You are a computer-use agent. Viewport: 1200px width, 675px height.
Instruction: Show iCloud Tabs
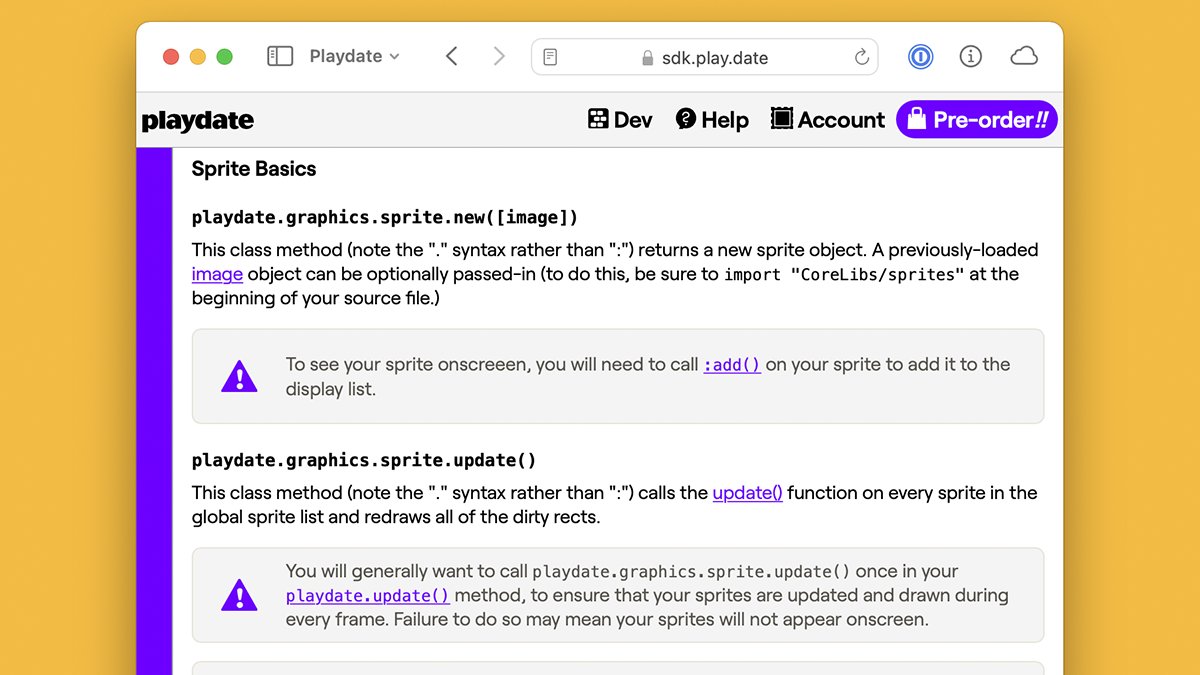click(x=1024, y=57)
